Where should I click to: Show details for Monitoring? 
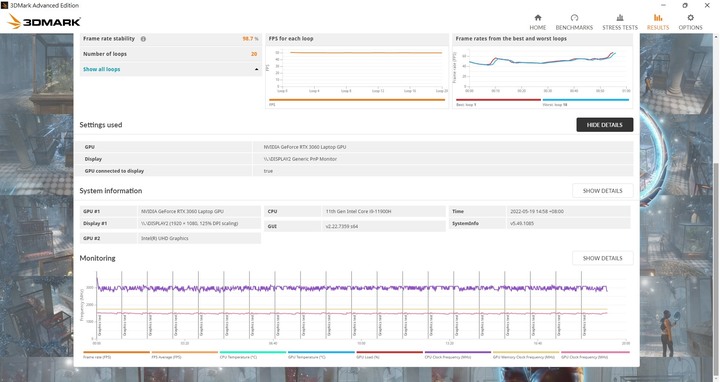pyautogui.click(x=602, y=258)
